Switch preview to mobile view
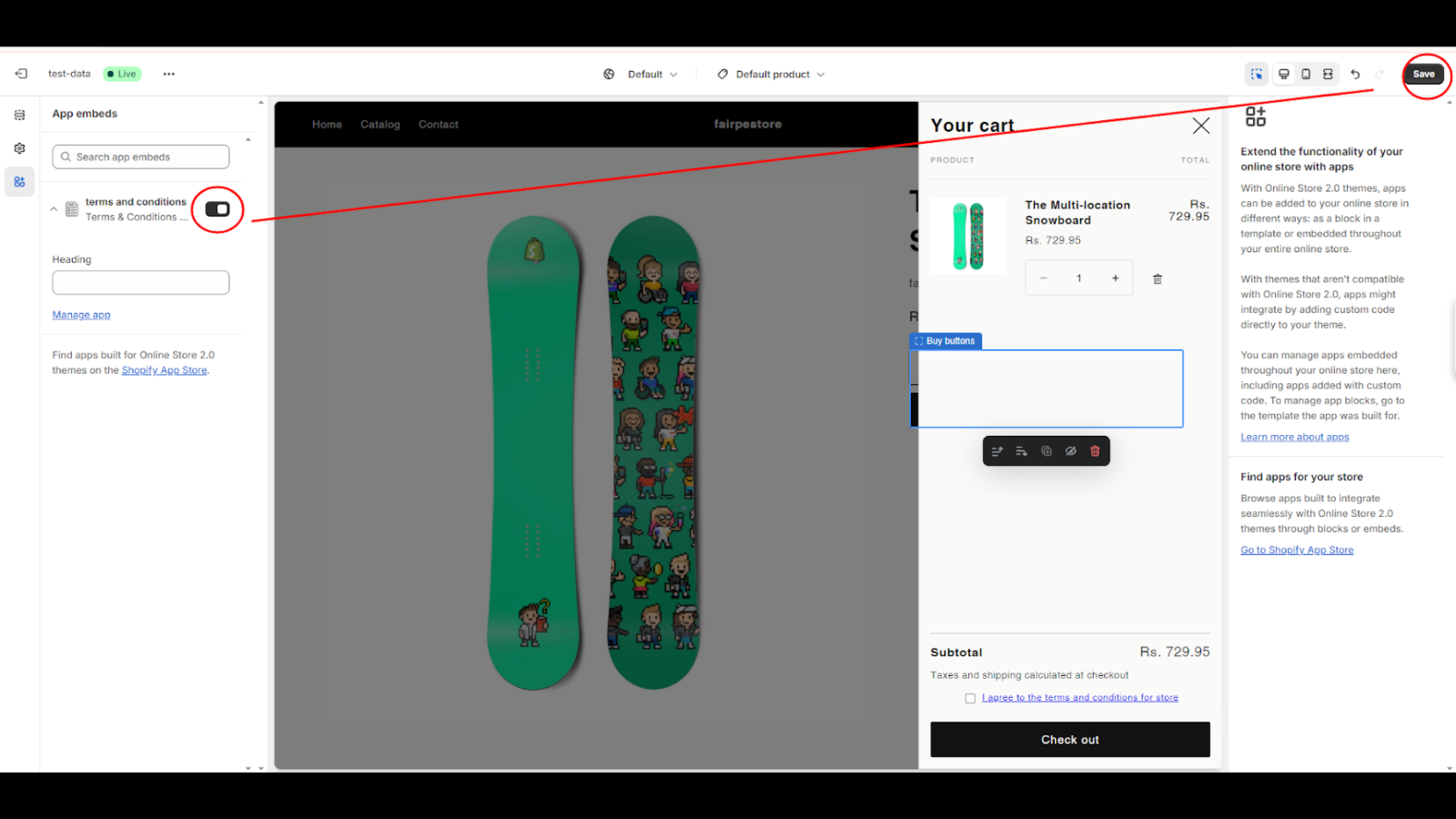The width and height of the screenshot is (1456, 819). 1306,74
